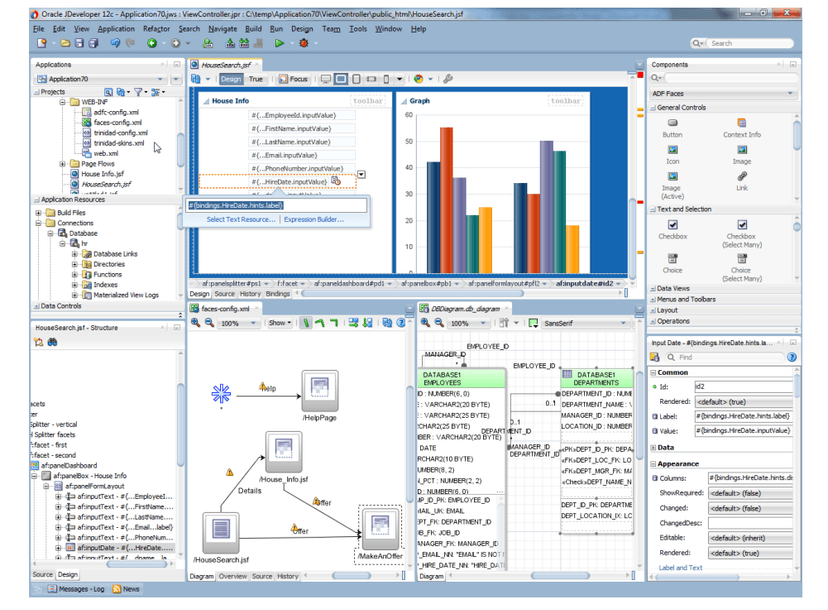Expand the Build Files tree node

pyautogui.click(x=39, y=213)
